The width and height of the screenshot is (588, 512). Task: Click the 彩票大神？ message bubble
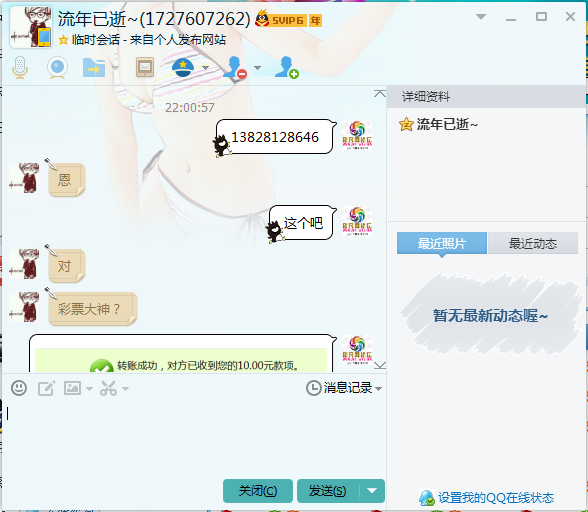pyautogui.click(x=92, y=309)
